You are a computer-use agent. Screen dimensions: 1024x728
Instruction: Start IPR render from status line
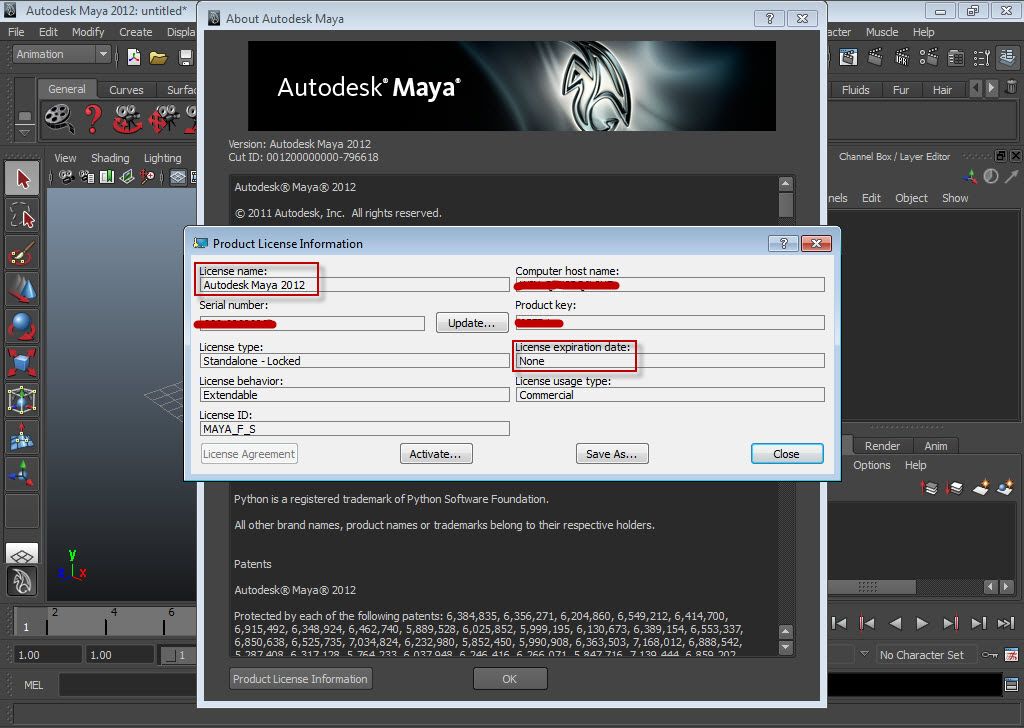coord(902,57)
